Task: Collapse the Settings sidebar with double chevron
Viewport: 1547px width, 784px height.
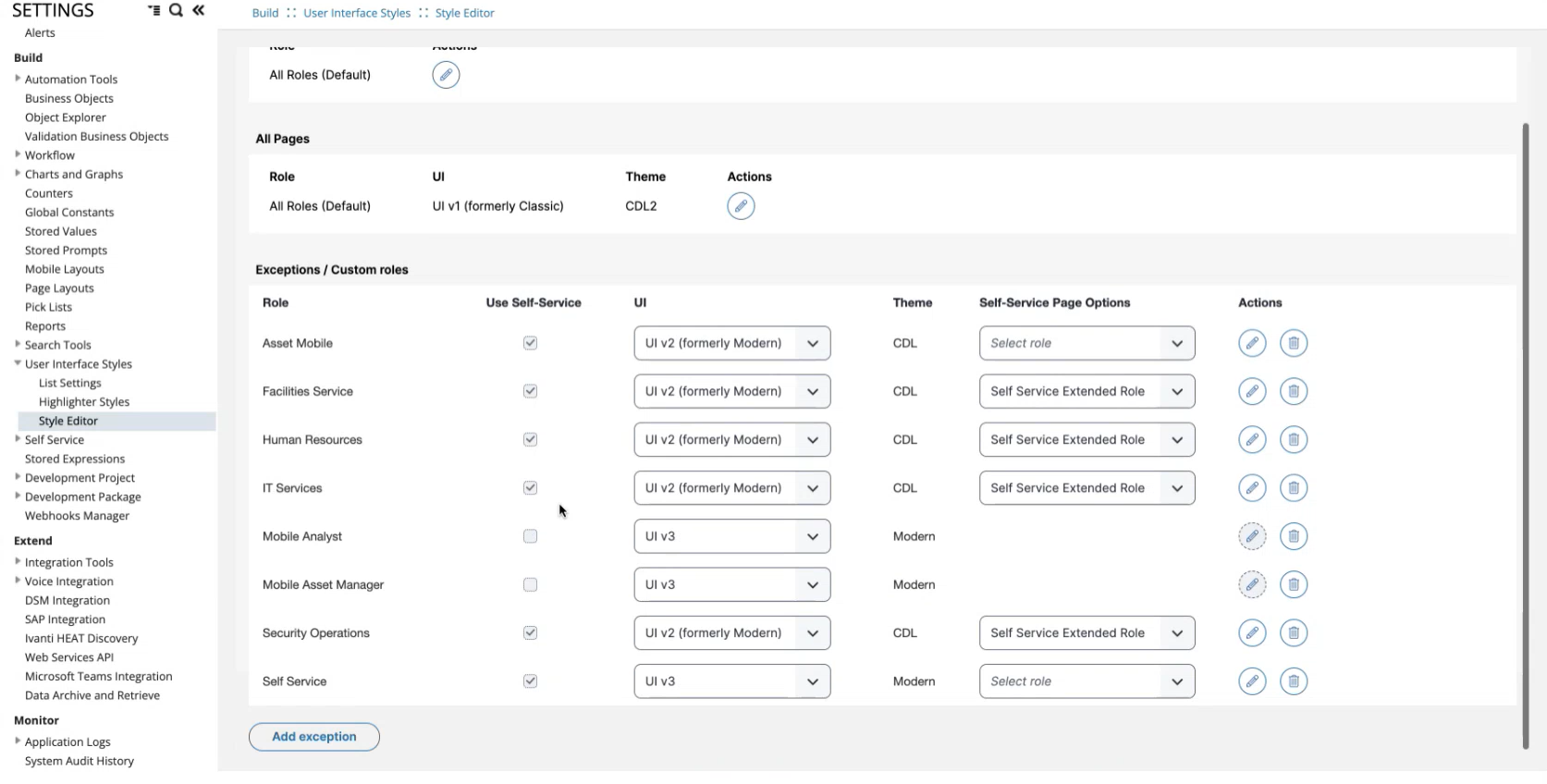Action: 198,11
